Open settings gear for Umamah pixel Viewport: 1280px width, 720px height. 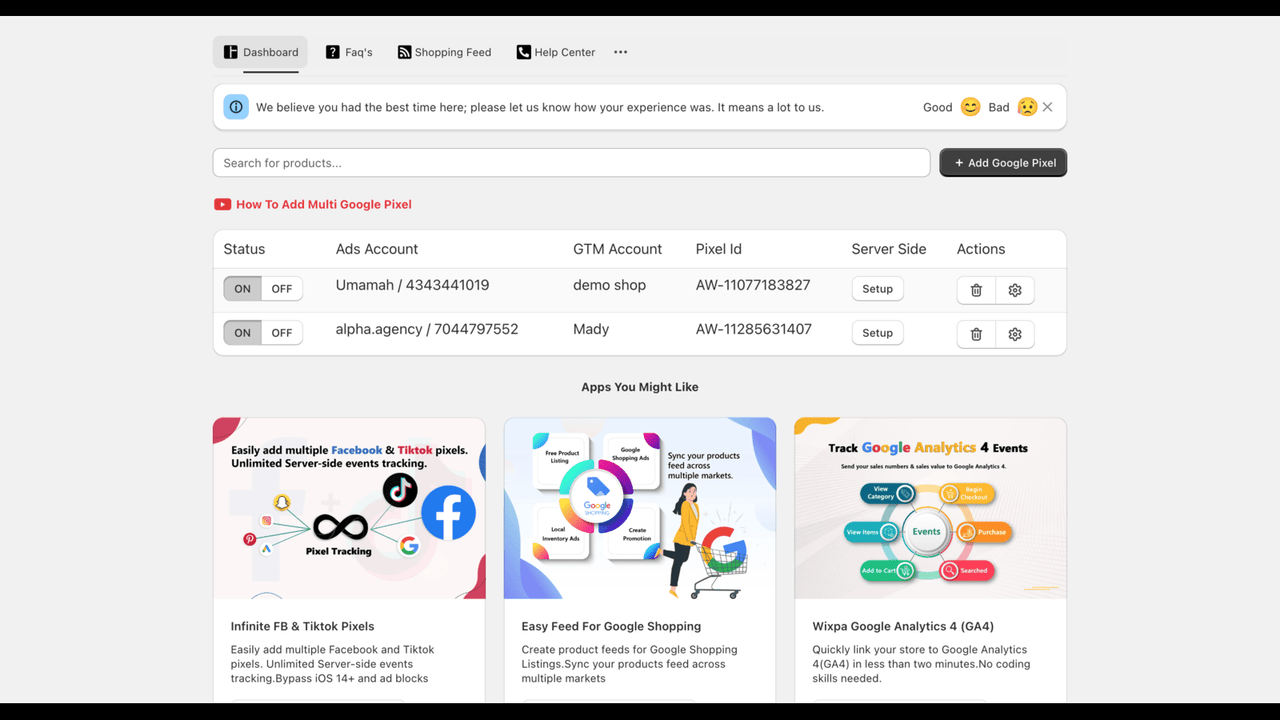(x=1015, y=290)
